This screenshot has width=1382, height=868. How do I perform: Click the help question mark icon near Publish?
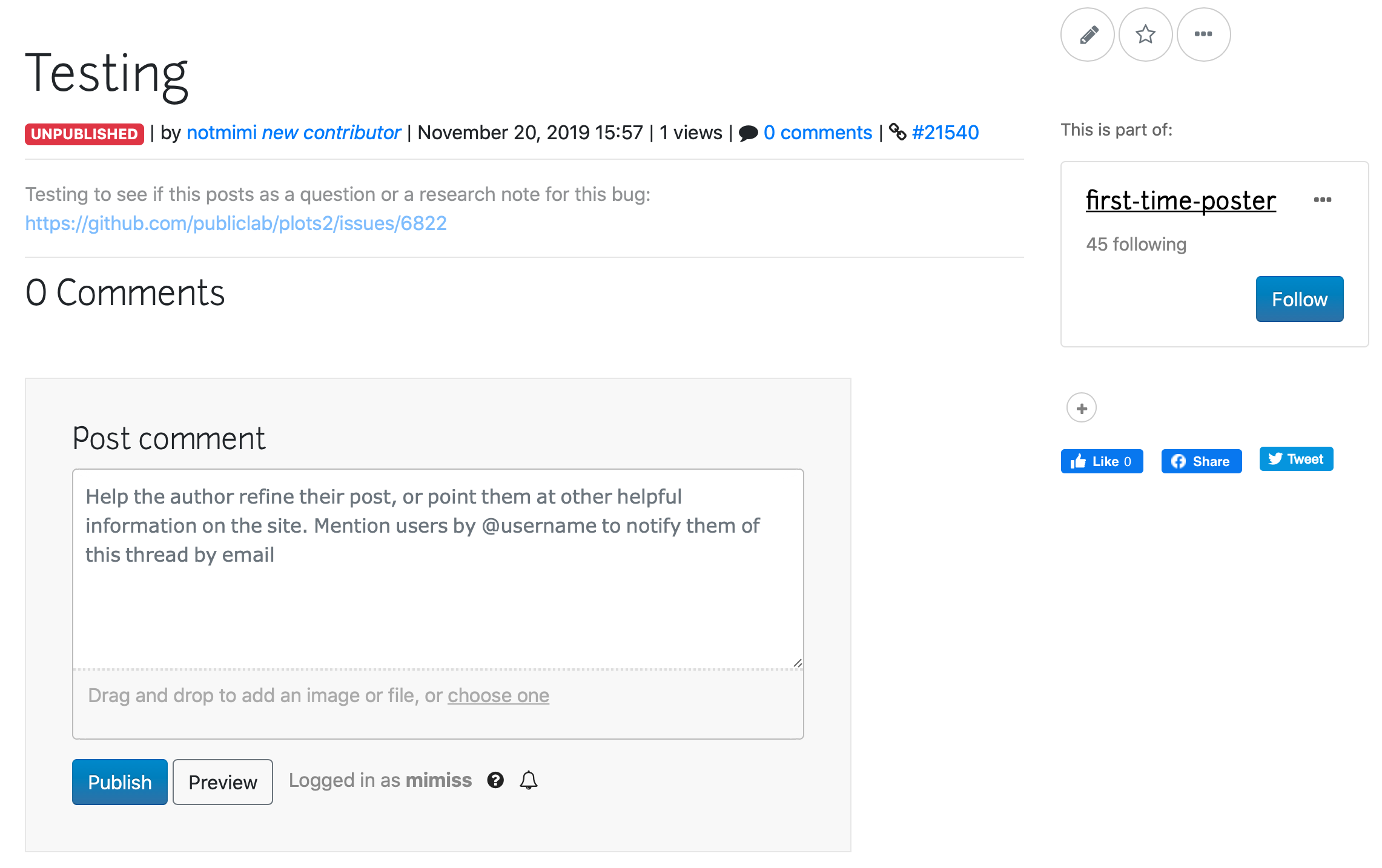[495, 781]
